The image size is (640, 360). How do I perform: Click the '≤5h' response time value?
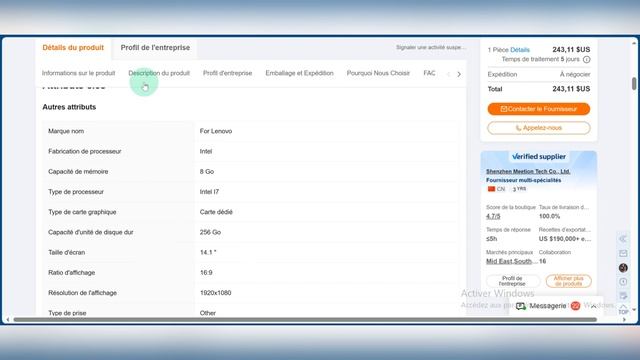pyautogui.click(x=491, y=239)
